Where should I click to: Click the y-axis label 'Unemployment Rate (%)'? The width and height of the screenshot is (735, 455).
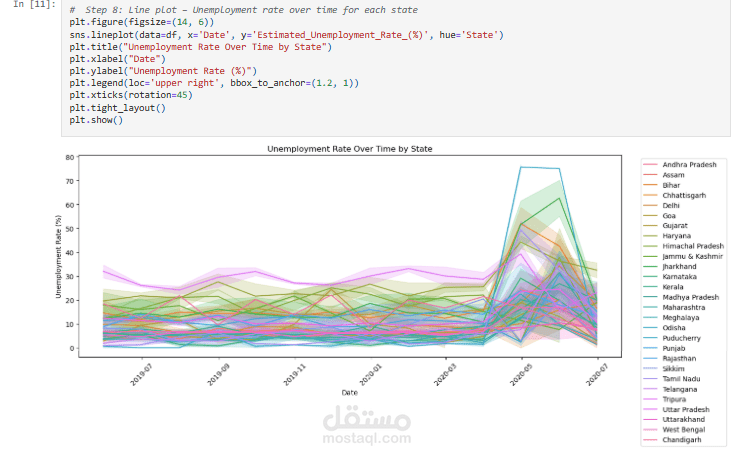click(x=59, y=256)
